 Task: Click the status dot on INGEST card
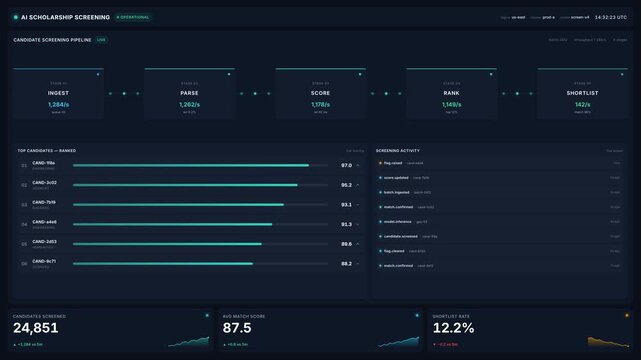point(98,74)
